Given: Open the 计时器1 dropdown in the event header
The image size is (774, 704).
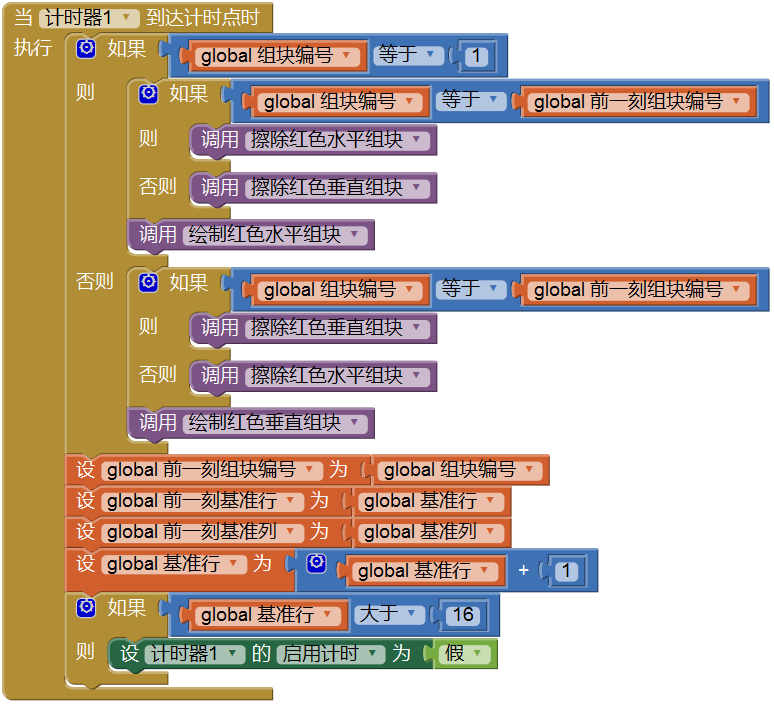Looking at the screenshot, I should coord(90,18).
